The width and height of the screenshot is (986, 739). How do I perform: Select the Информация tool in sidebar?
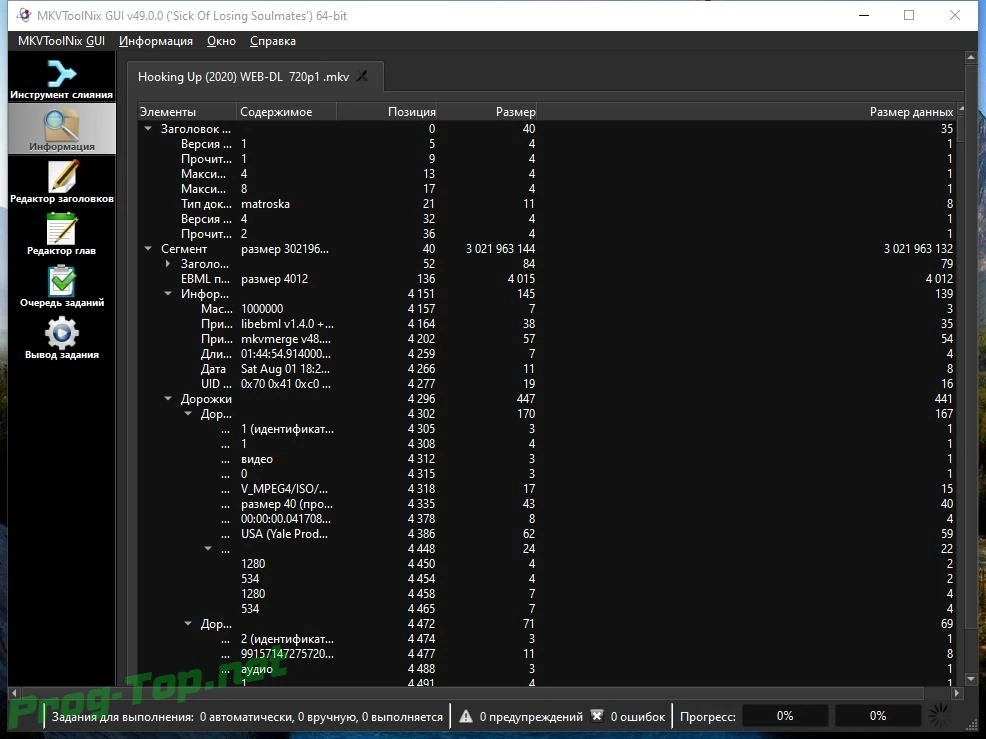62,129
